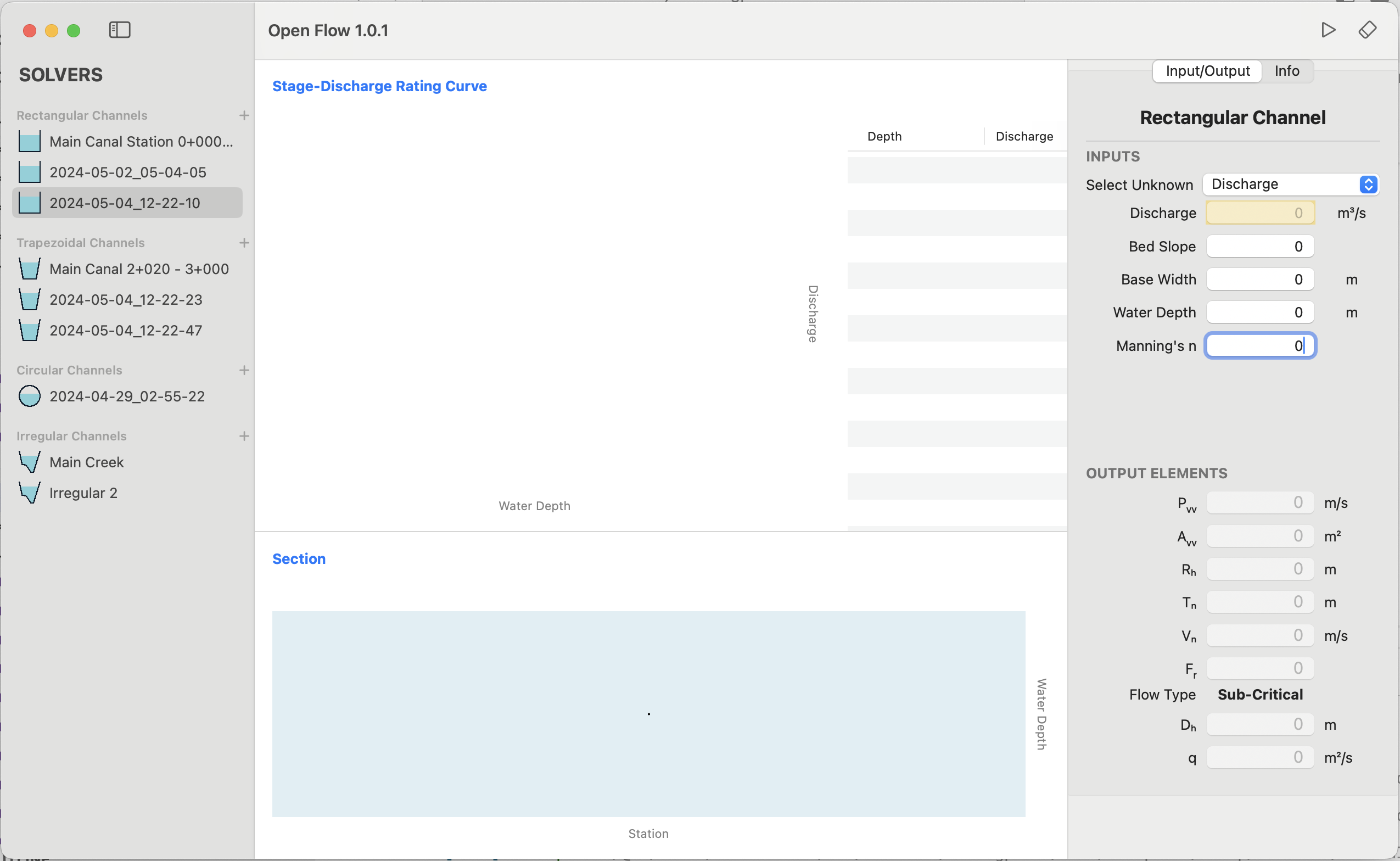The width and height of the screenshot is (1400, 861).
Task: Click the Tn output field
Action: coord(1260,602)
